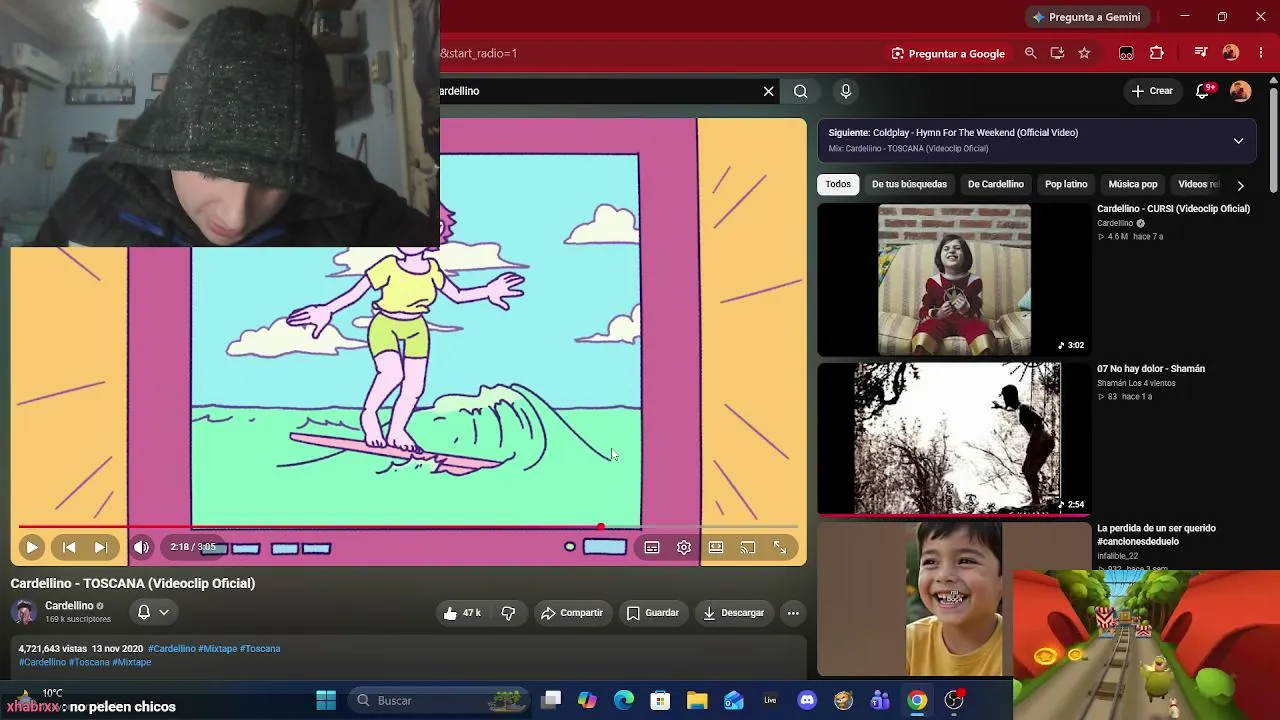The image size is (1280, 720).
Task: Skip to the next video in the player
Action: click(x=101, y=547)
